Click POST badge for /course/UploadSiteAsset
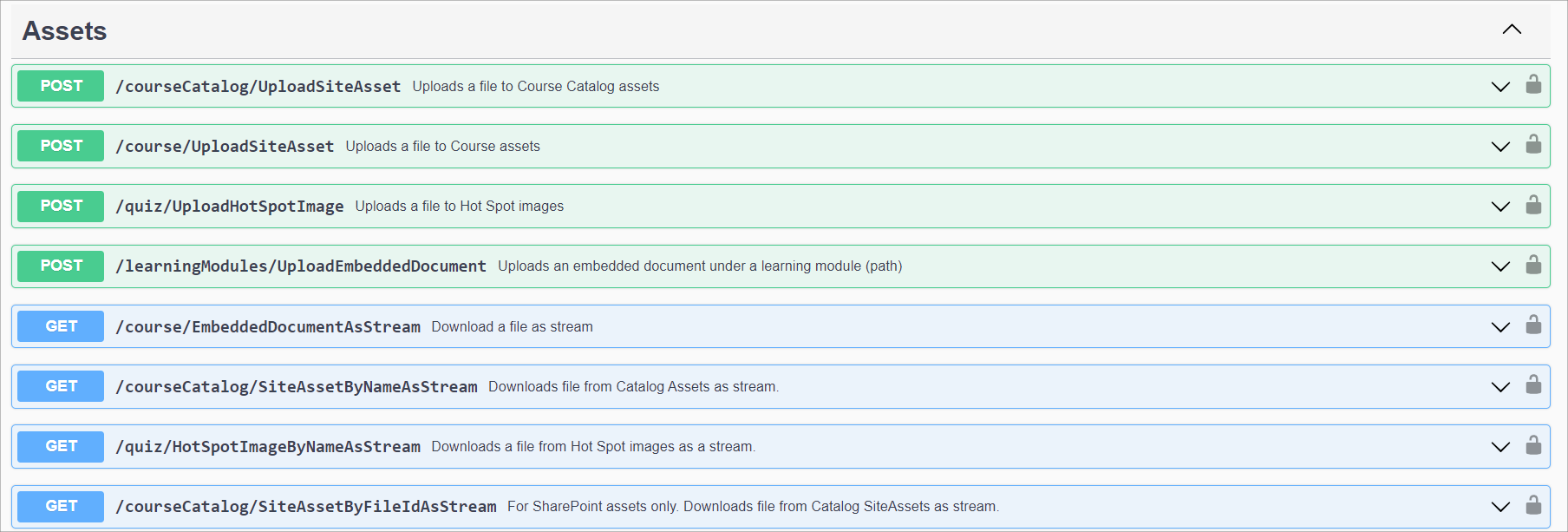The width and height of the screenshot is (1568, 532). [61, 146]
